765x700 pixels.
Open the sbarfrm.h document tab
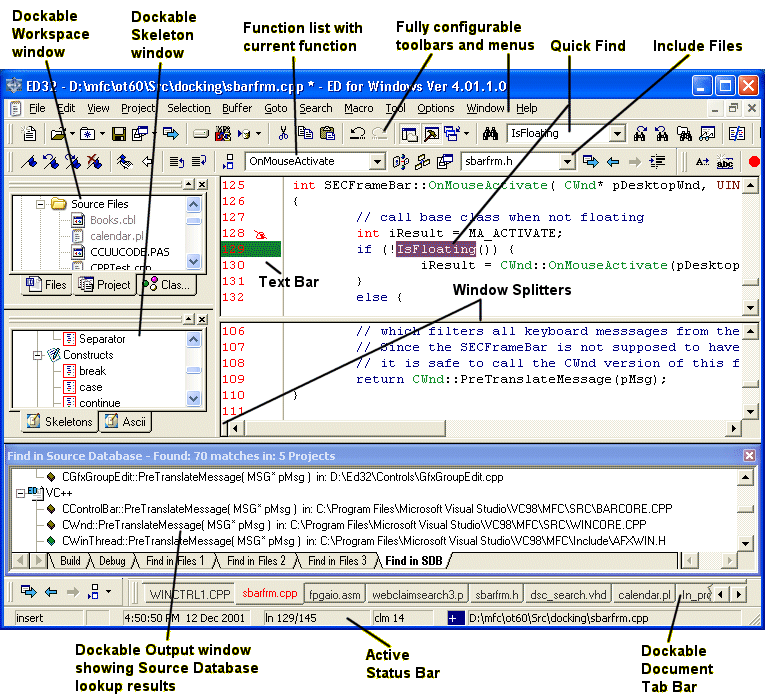(x=497, y=595)
